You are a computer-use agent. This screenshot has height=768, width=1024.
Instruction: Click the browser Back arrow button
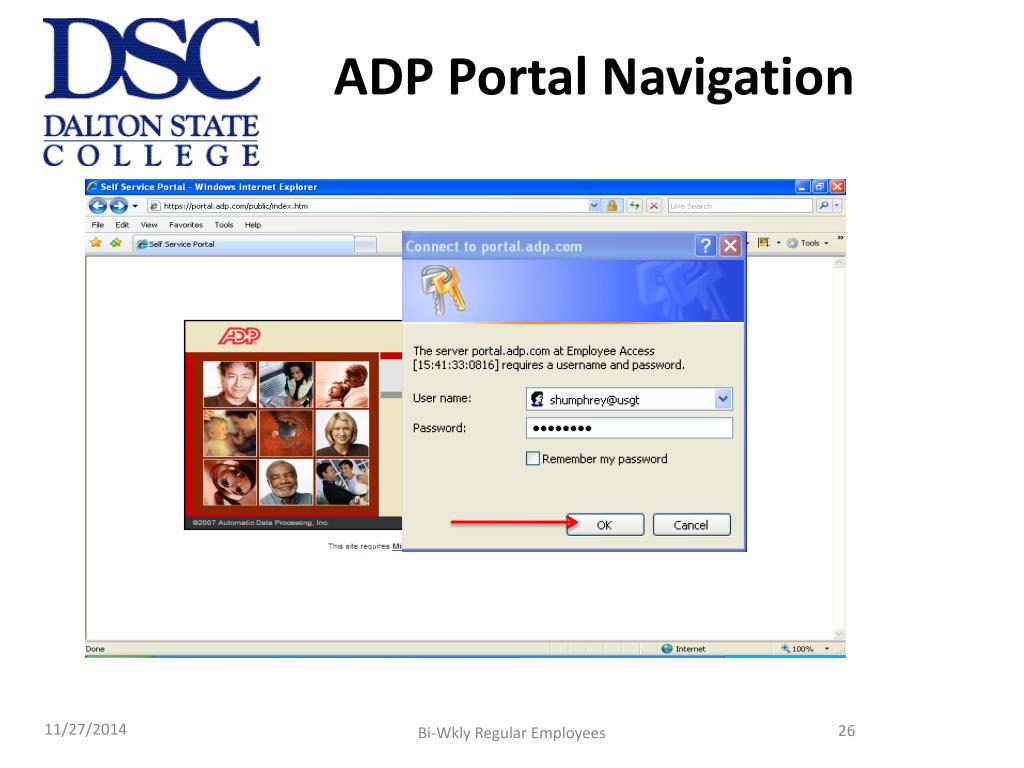click(x=97, y=206)
